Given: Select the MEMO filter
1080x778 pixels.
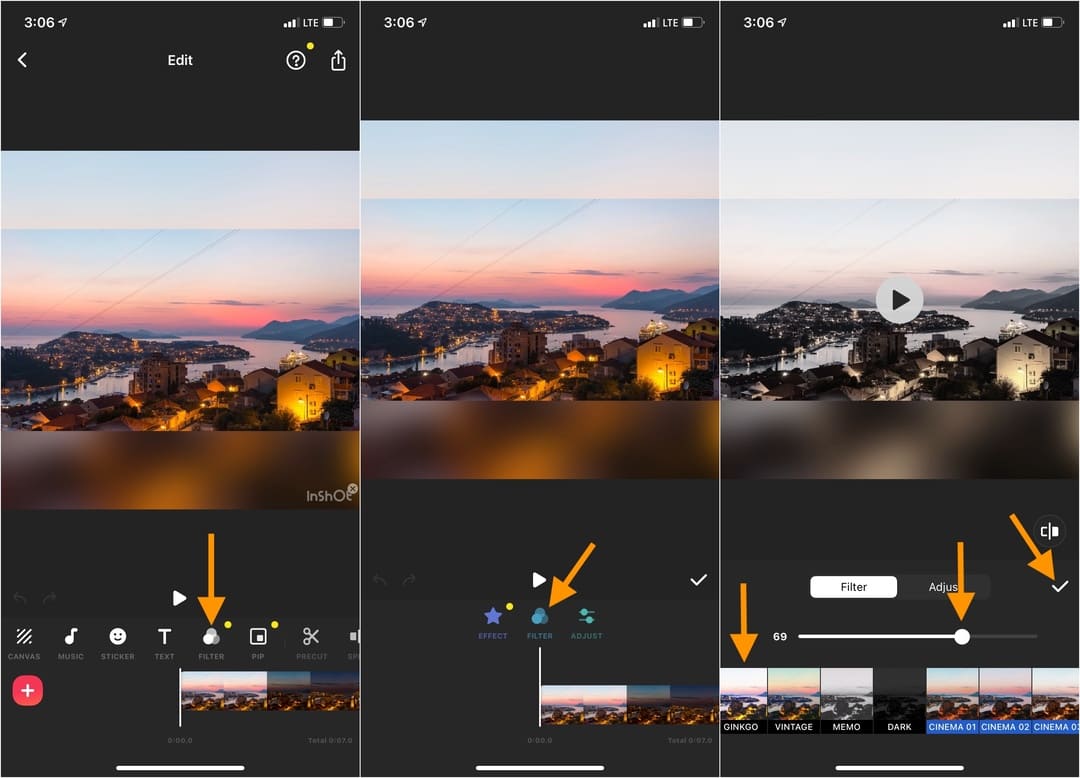Looking at the screenshot, I should pyautogui.click(x=847, y=701).
